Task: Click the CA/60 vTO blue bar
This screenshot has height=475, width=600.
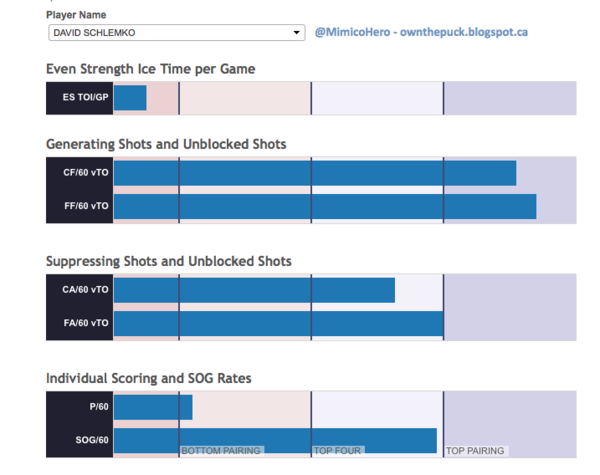Action: click(254, 290)
